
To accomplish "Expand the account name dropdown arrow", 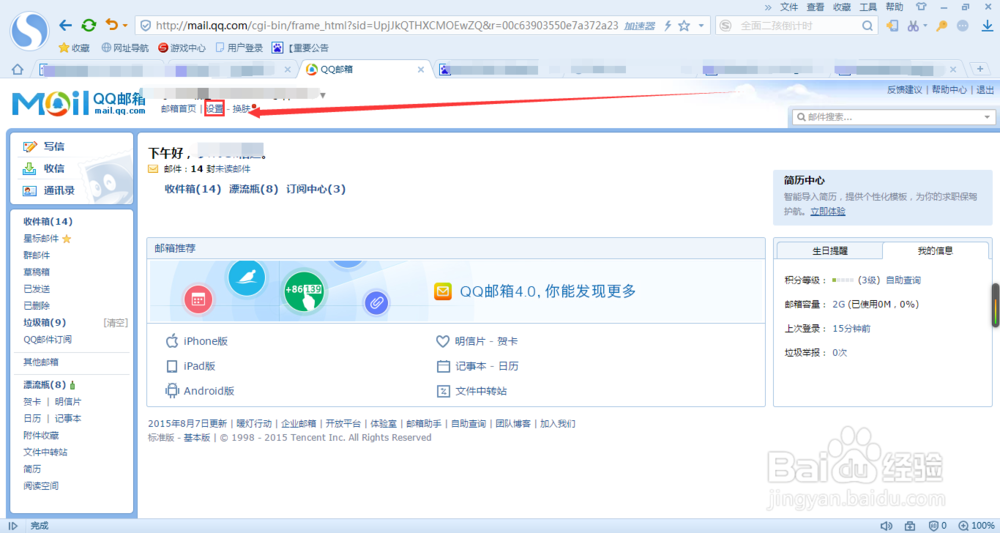I will coord(323,96).
